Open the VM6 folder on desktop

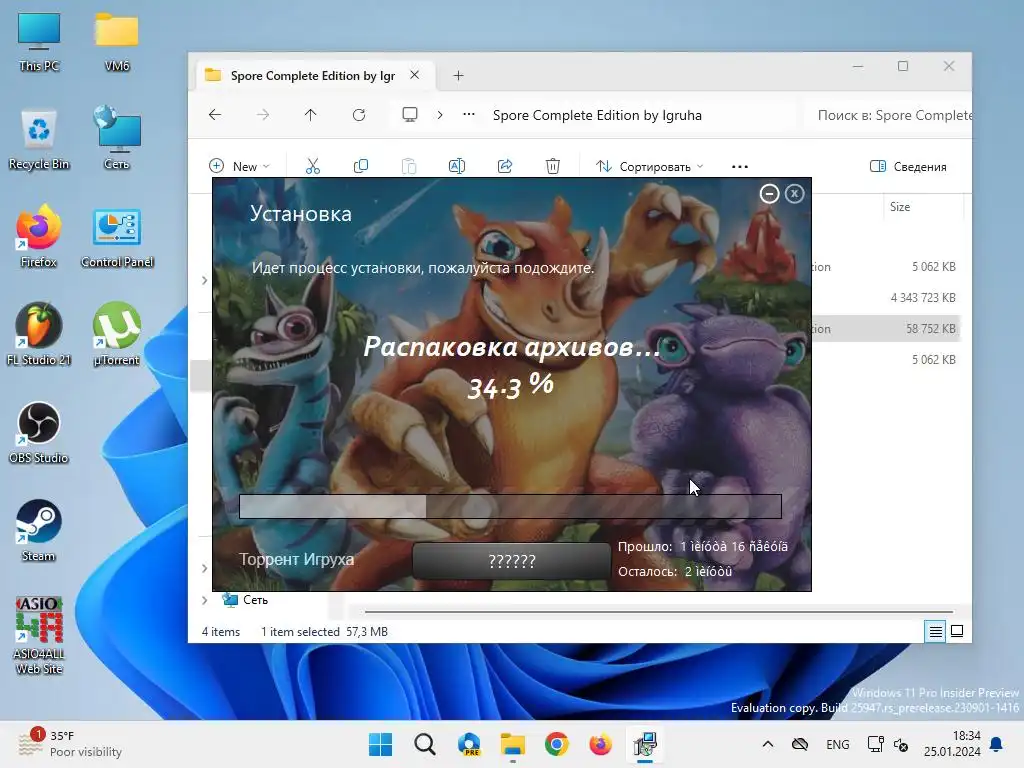(117, 40)
